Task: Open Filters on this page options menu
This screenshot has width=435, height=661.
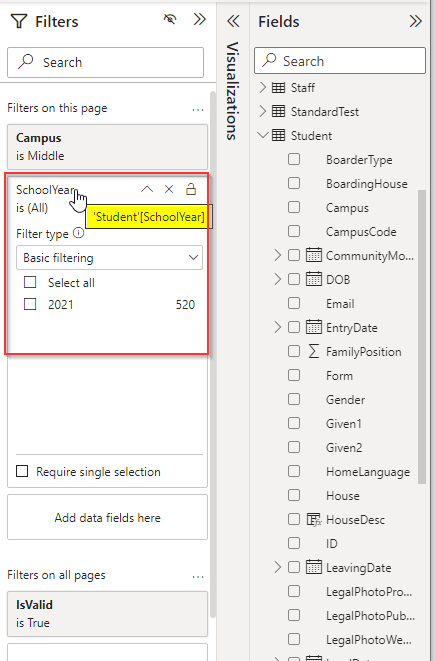Action: [x=198, y=110]
